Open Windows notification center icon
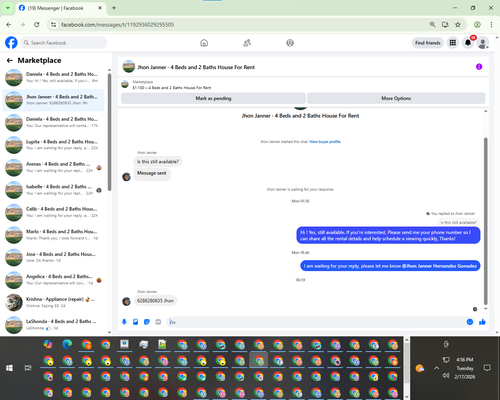 click(487, 368)
